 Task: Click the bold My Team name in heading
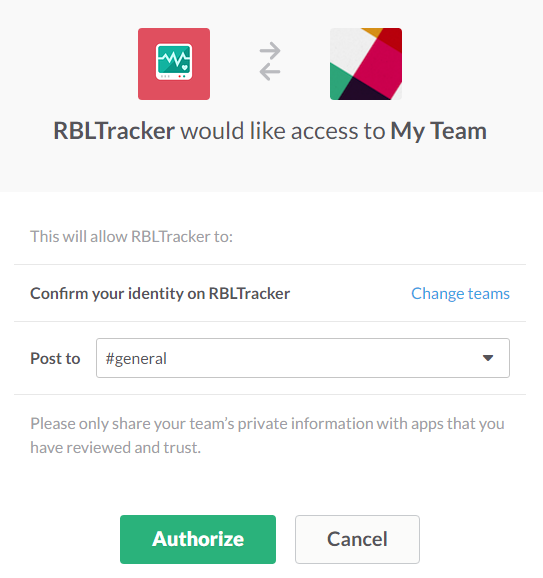coord(439,132)
